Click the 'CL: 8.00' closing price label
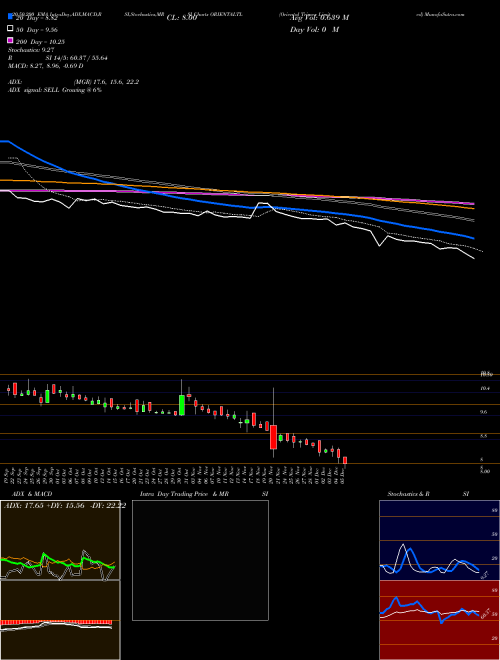 point(182,18)
